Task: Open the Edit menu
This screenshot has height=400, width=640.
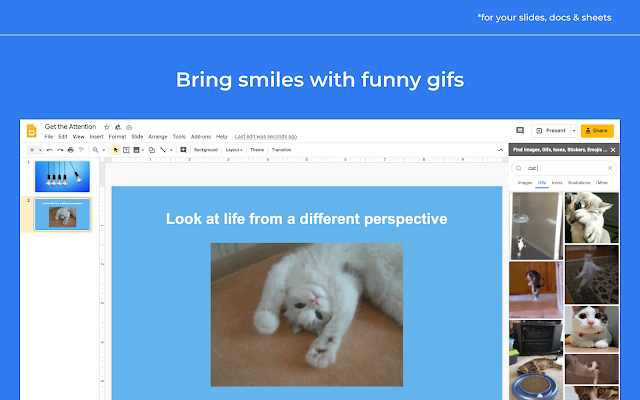Action: tap(63, 137)
